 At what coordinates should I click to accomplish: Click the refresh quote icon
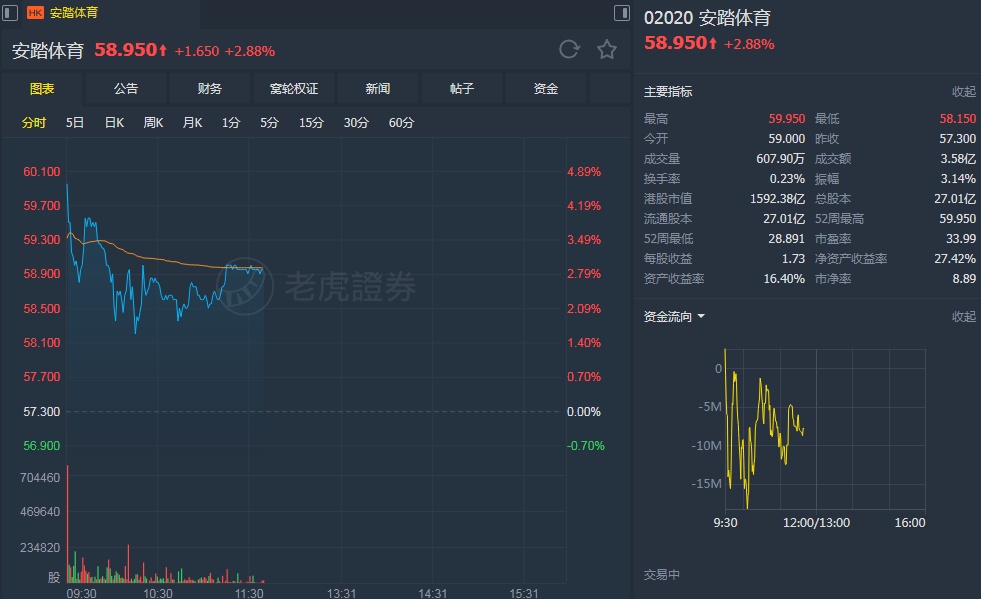tap(569, 50)
